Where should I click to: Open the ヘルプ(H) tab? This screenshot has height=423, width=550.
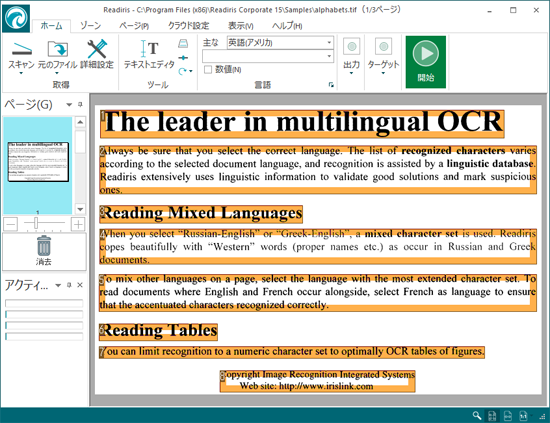pos(287,26)
